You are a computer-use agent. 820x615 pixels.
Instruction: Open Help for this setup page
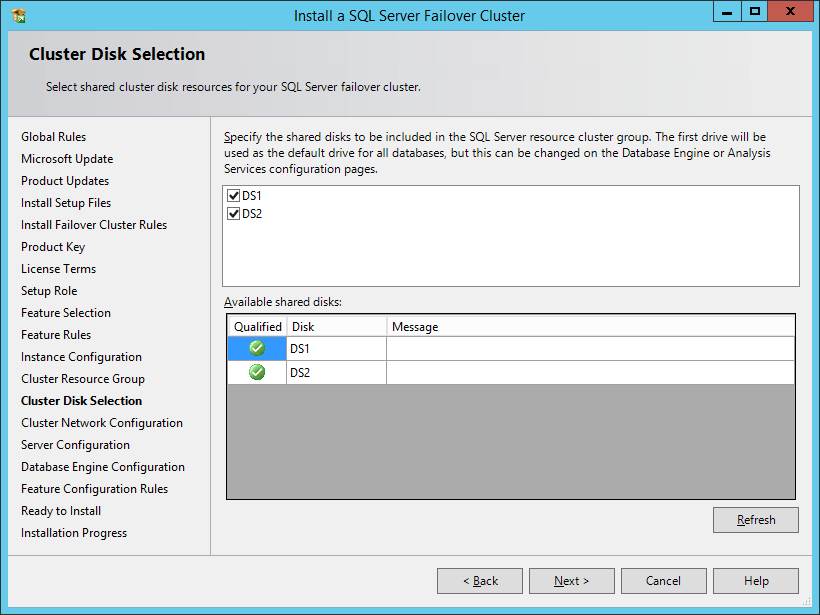756,580
